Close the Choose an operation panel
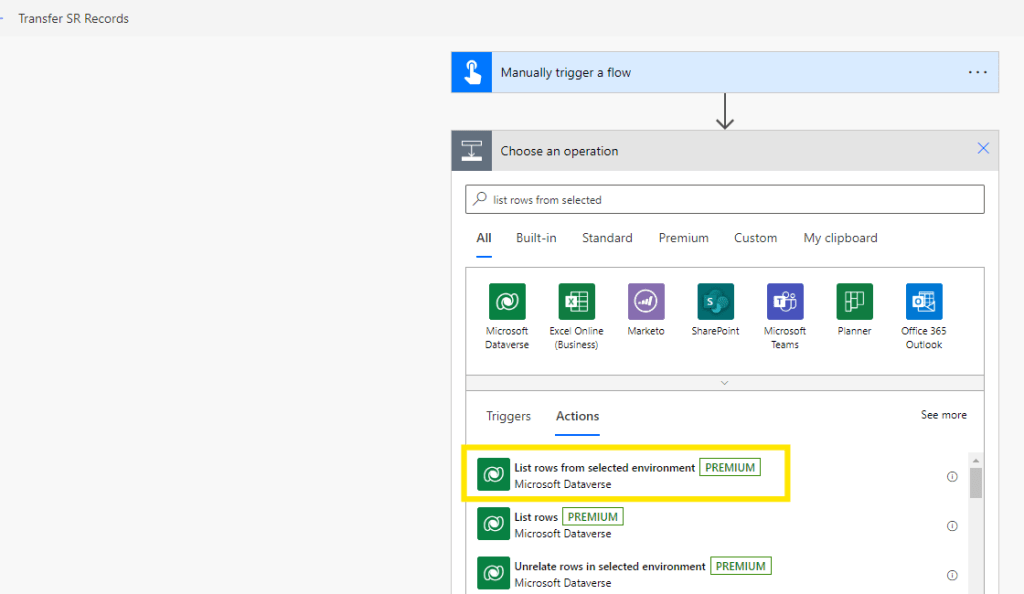The width and height of the screenshot is (1024, 594). pos(983,149)
